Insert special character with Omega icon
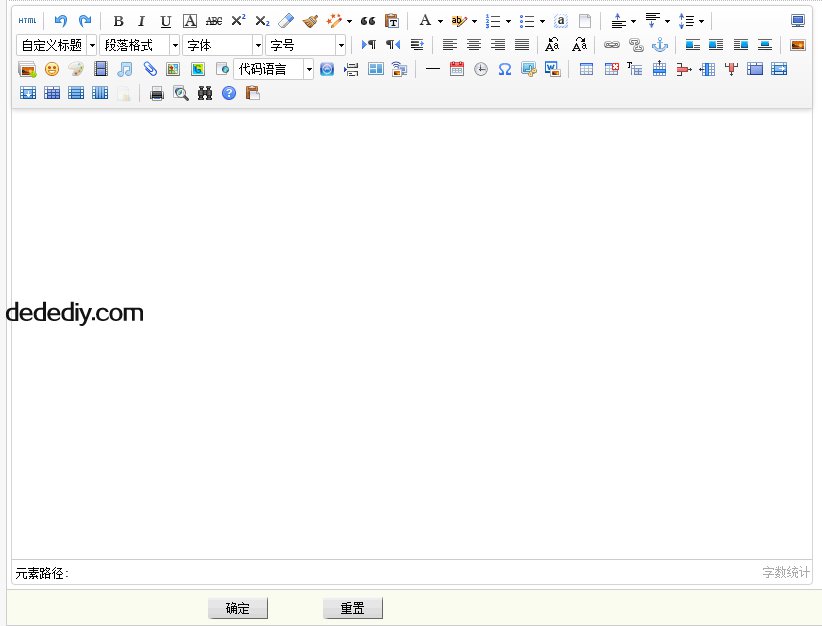This screenshot has width=822, height=626. 505,69
